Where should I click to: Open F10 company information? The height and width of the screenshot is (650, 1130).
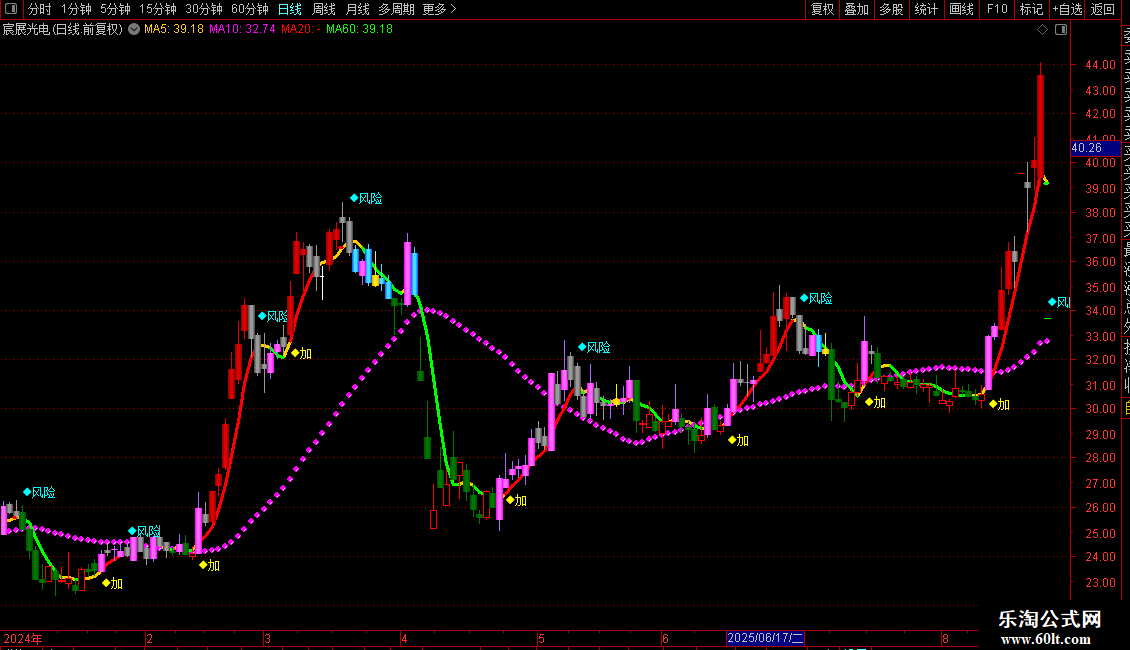[997, 9]
